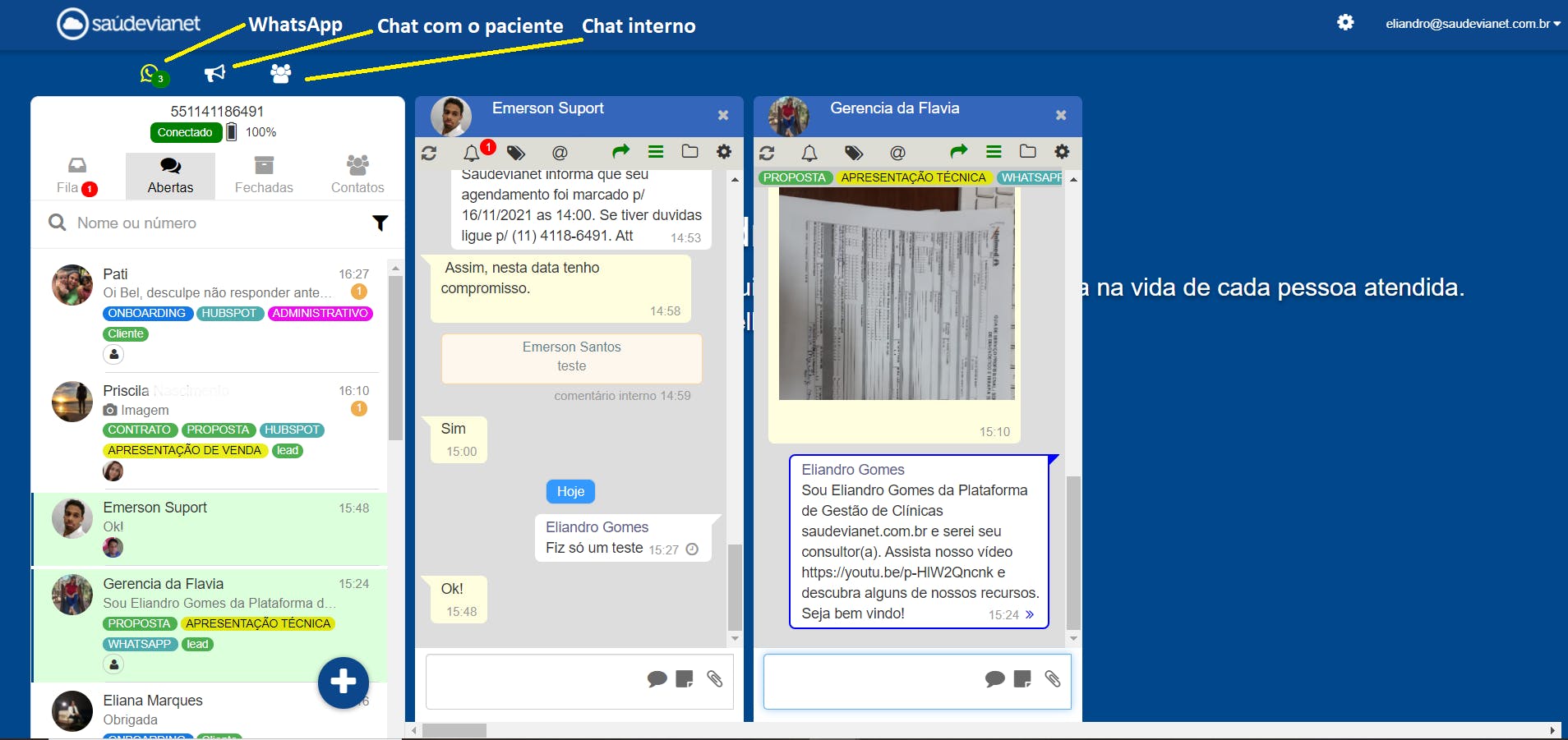Click the APRESENTAÇÃO TÉCNICA tag in Gerencia da Flavia chat header
Image resolution: width=1568 pixels, height=740 pixels.
pos(913,177)
